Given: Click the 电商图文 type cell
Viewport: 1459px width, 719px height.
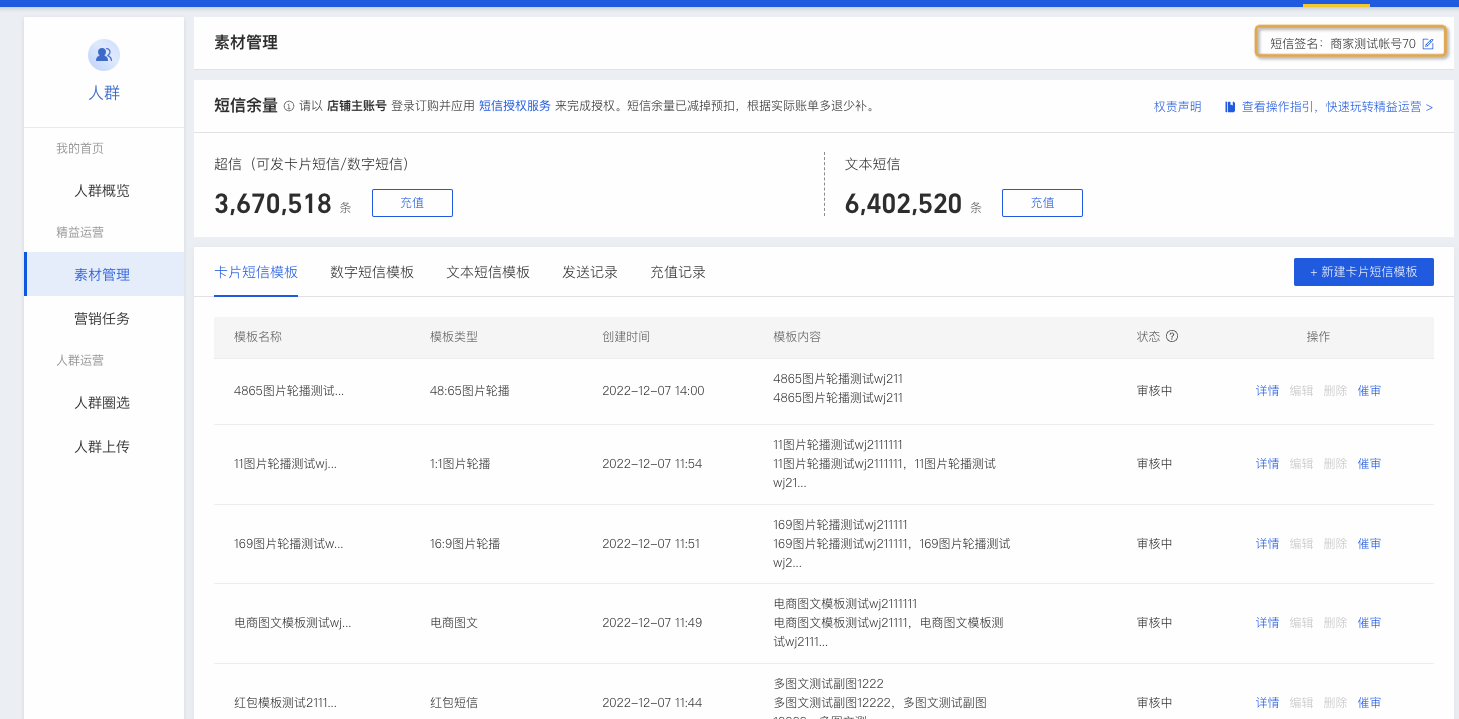Looking at the screenshot, I should tap(454, 623).
